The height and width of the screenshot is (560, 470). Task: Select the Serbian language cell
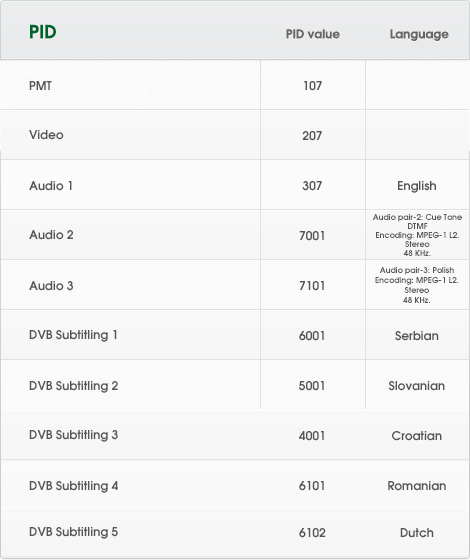(417, 336)
